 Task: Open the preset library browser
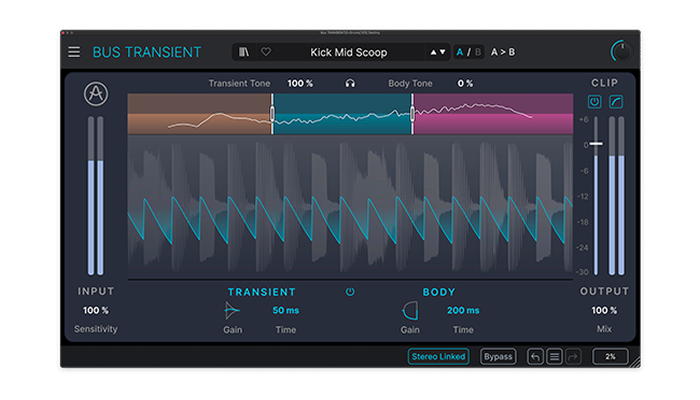point(244,52)
